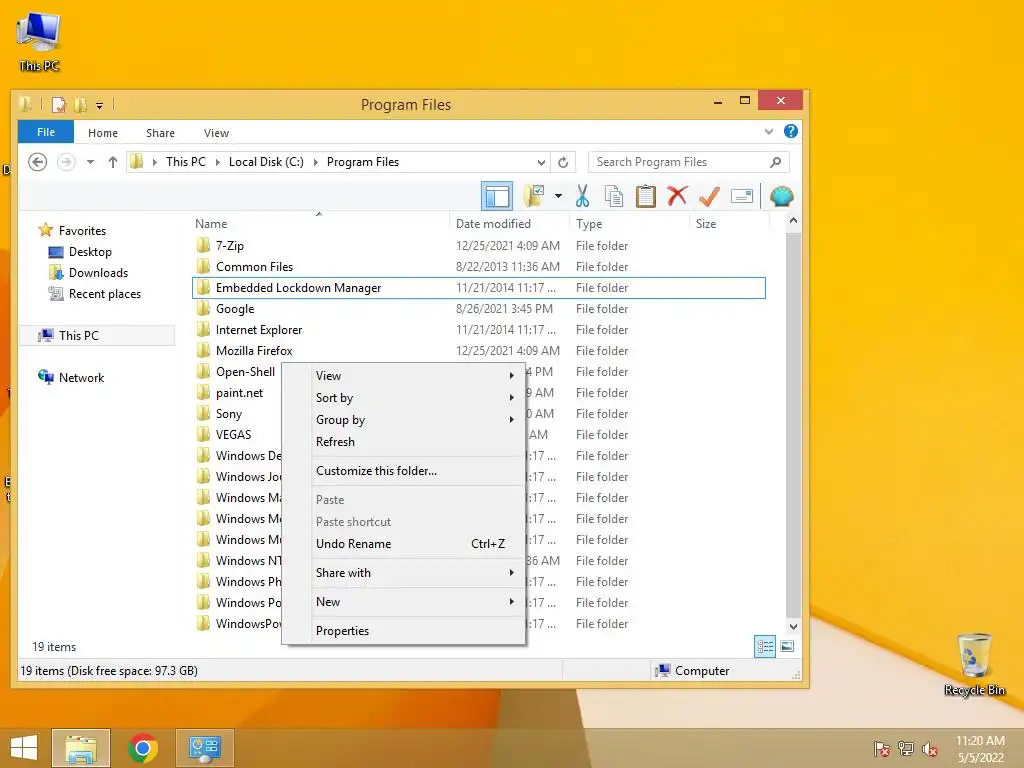Select the 7-Zip folder

(479, 246)
